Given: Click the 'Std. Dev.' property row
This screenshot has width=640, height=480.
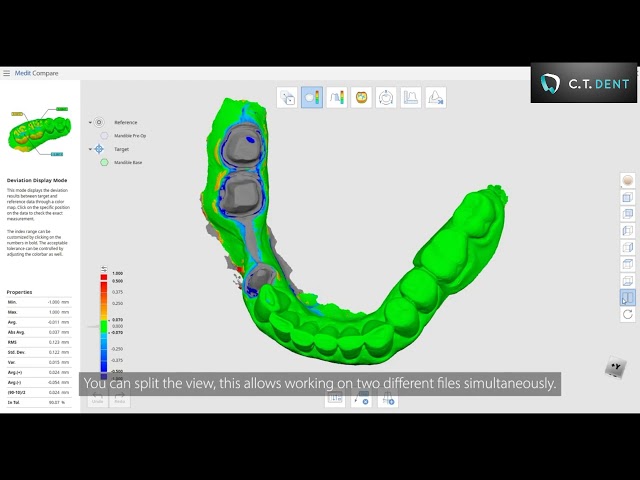Looking at the screenshot, I should (39, 352).
